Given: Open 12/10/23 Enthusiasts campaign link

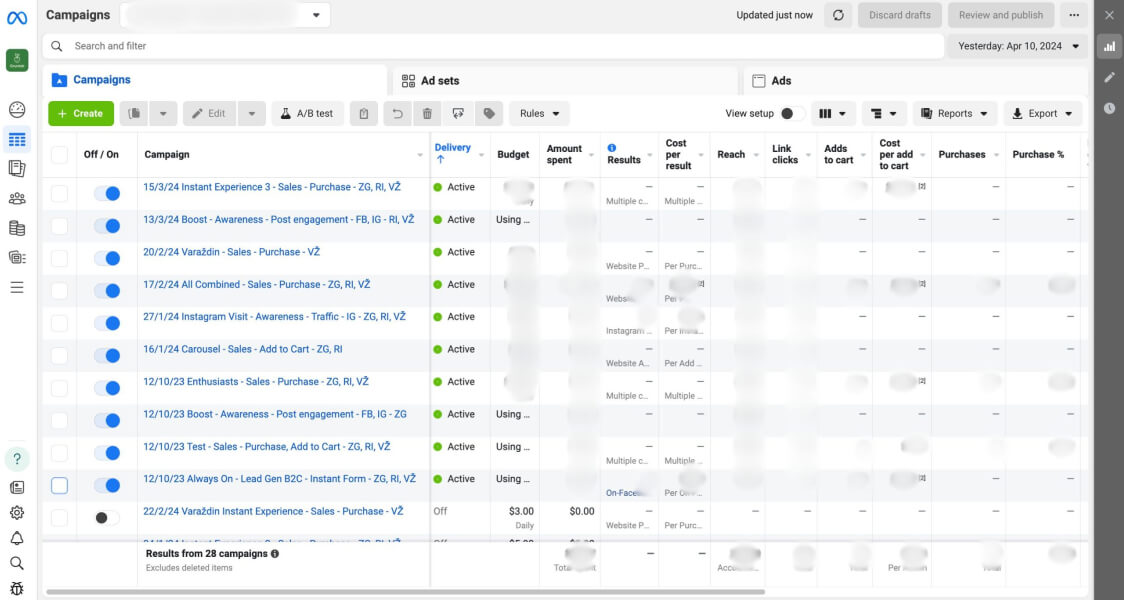Looking at the screenshot, I should coord(256,381).
